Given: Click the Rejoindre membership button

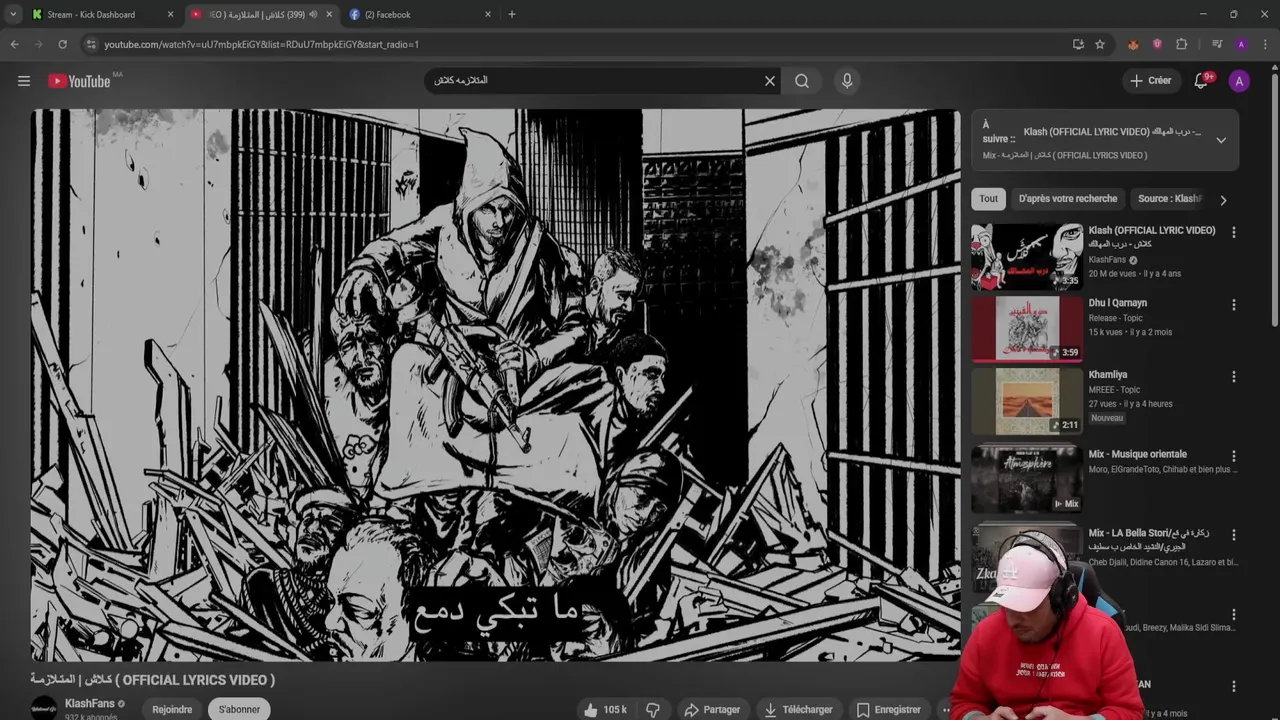Looking at the screenshot, I should pos(172,709).
